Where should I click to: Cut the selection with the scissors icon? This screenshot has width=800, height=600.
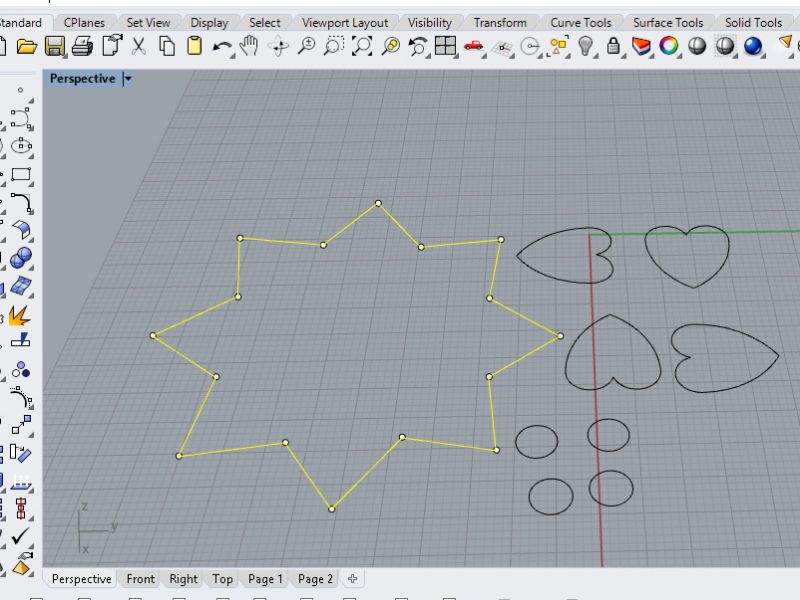tap(138, 46)
